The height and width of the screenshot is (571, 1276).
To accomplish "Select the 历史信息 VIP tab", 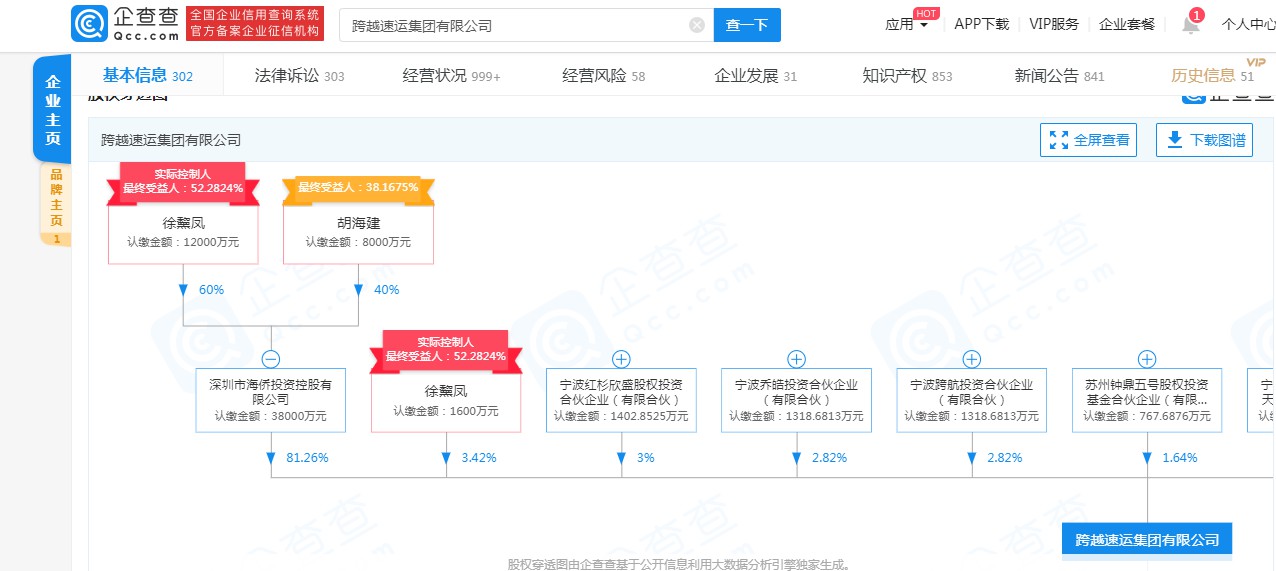I will coord(1212,75).
